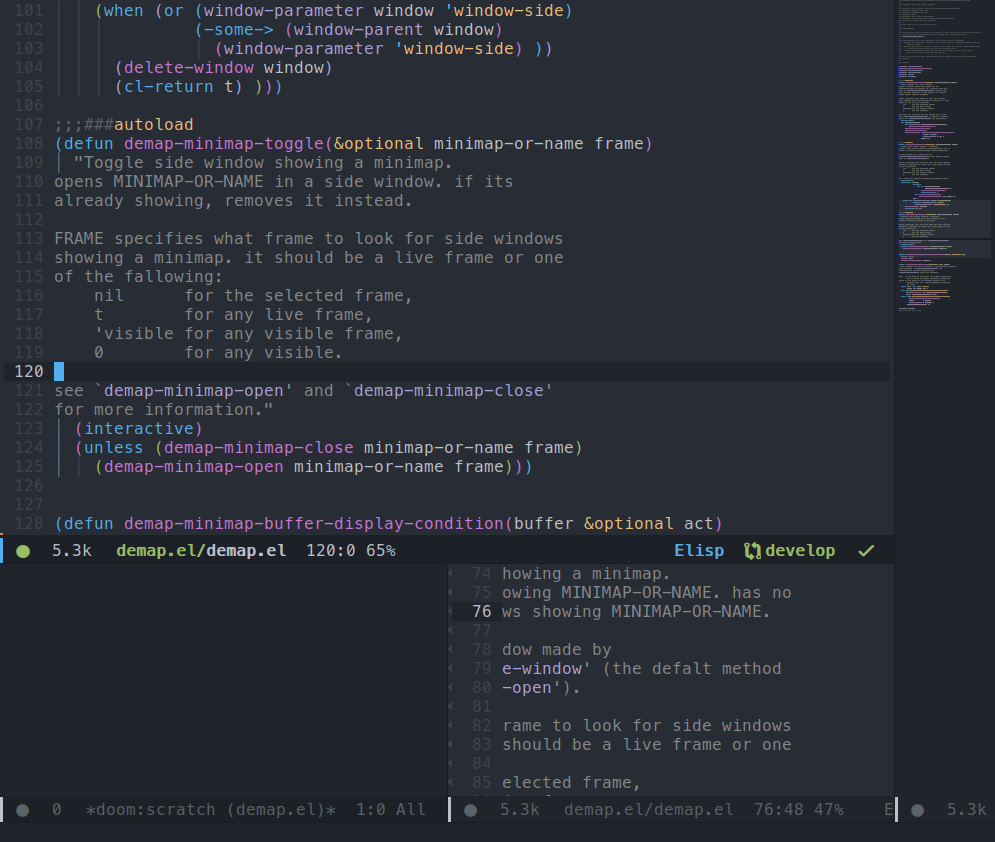Click the Elisp major mode indicator
995x842 pixels.
click(699, 551)
